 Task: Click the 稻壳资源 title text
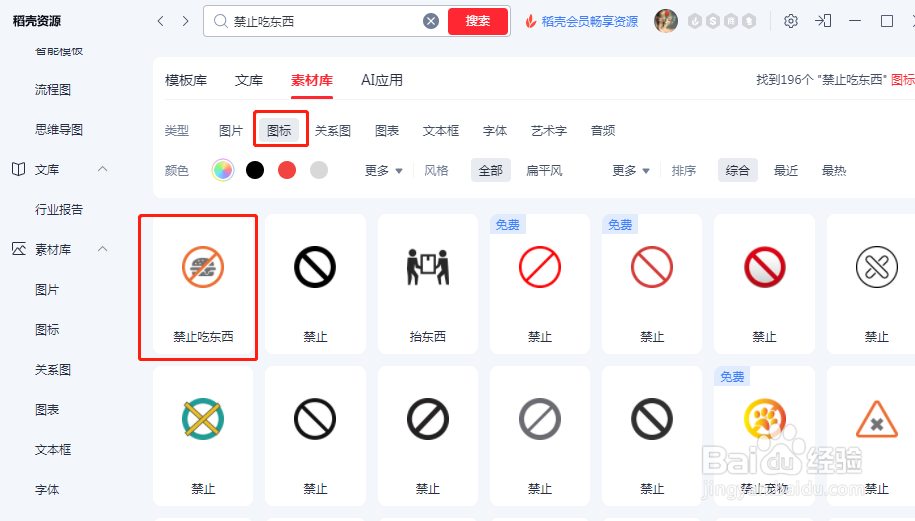click(37, 21)
